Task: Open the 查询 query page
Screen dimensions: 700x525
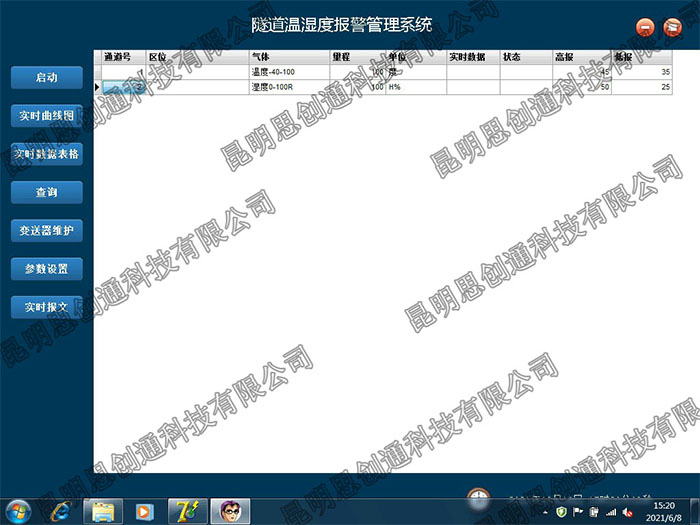Action: (46, 192)
